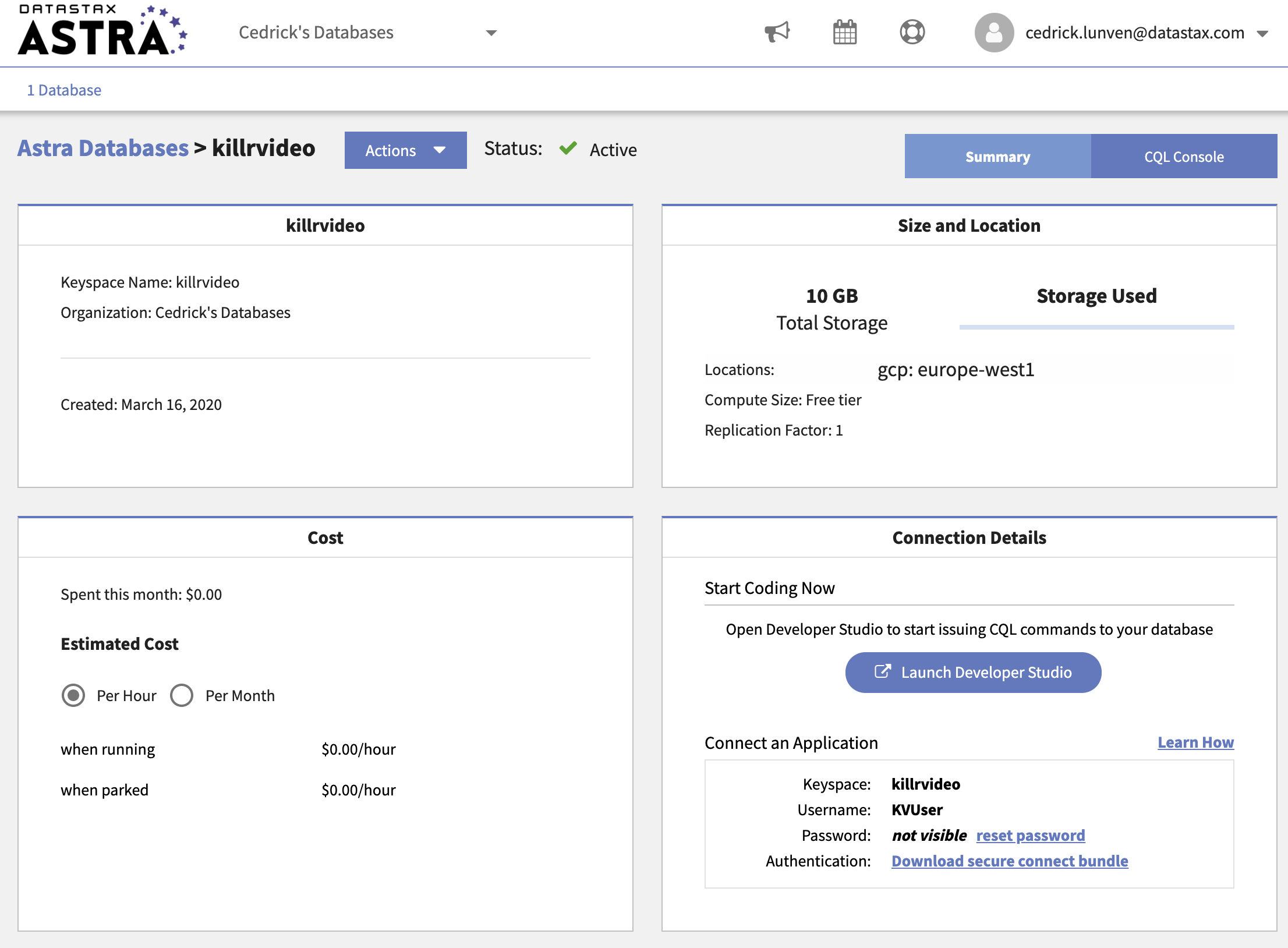Select the Per Hour radio button
The width and height of the screenshot is (1288, 948).
pyautogui.click(x=73, y=695)
